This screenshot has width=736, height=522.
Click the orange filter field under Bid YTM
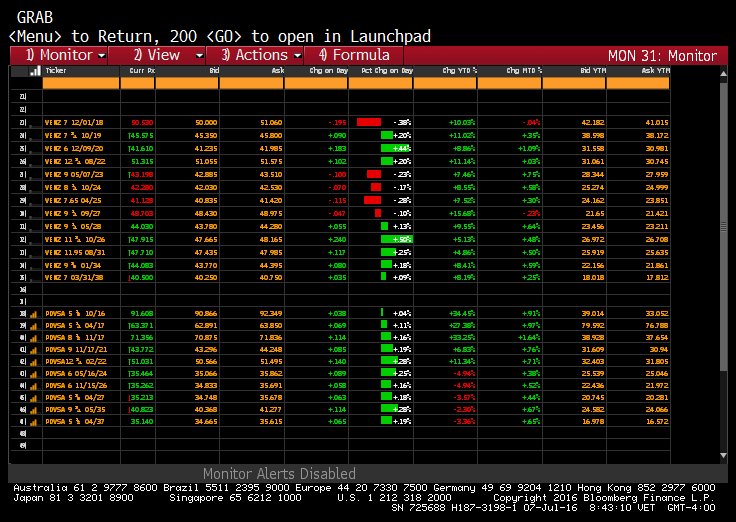574,83
